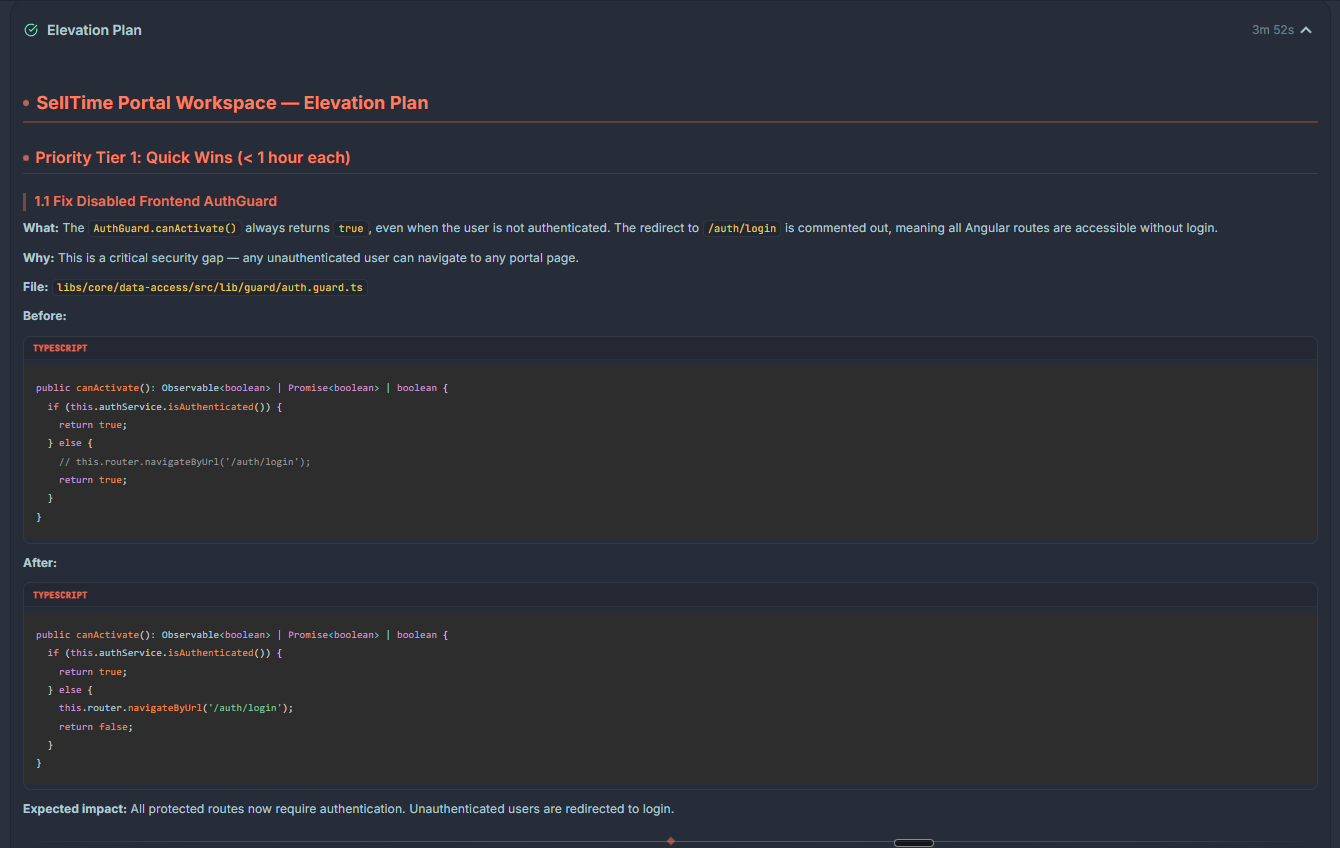Click the "Expected impact:" label
This screenshot has height=848, width=1340.
(x=75, y=809)
